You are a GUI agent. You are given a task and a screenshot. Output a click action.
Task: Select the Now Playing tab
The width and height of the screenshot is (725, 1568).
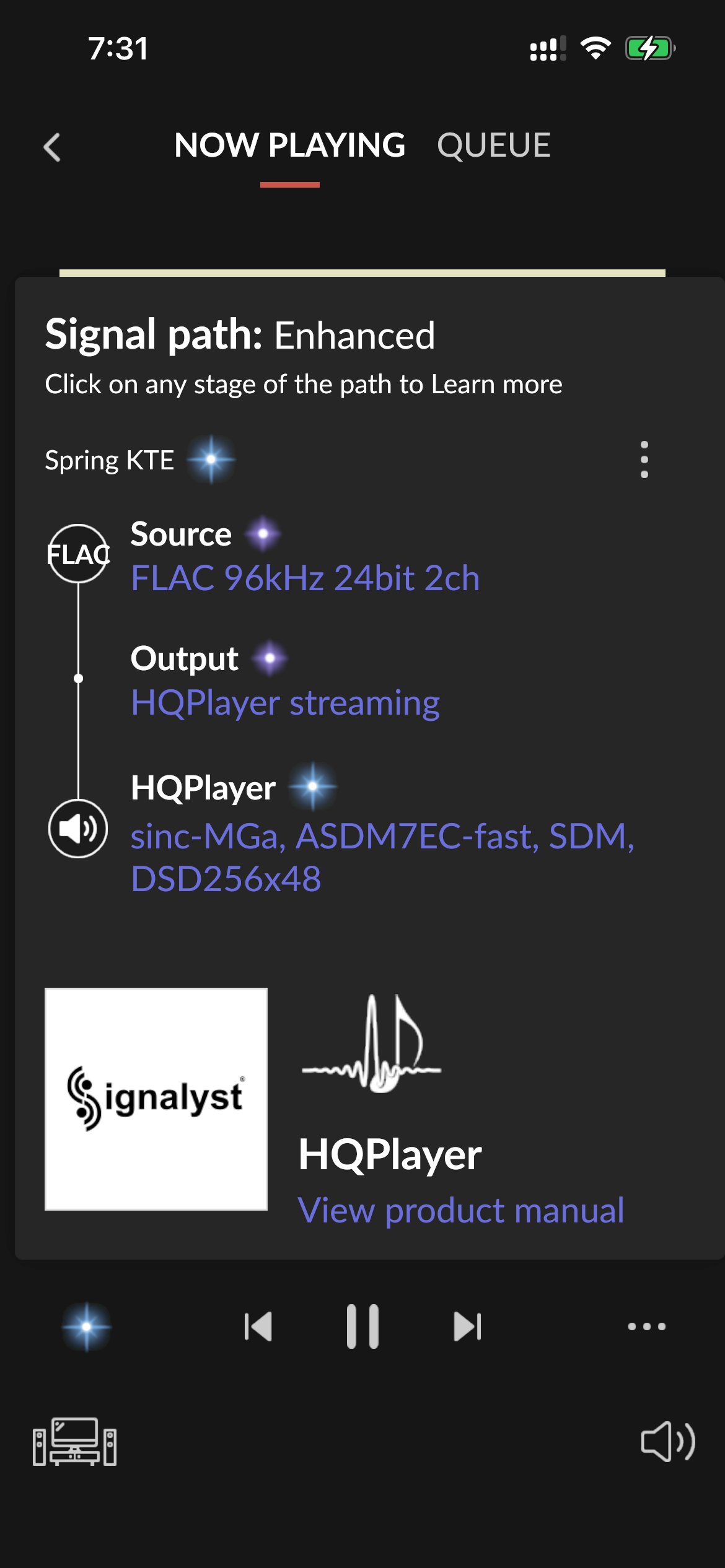click(x=289, y=146)
